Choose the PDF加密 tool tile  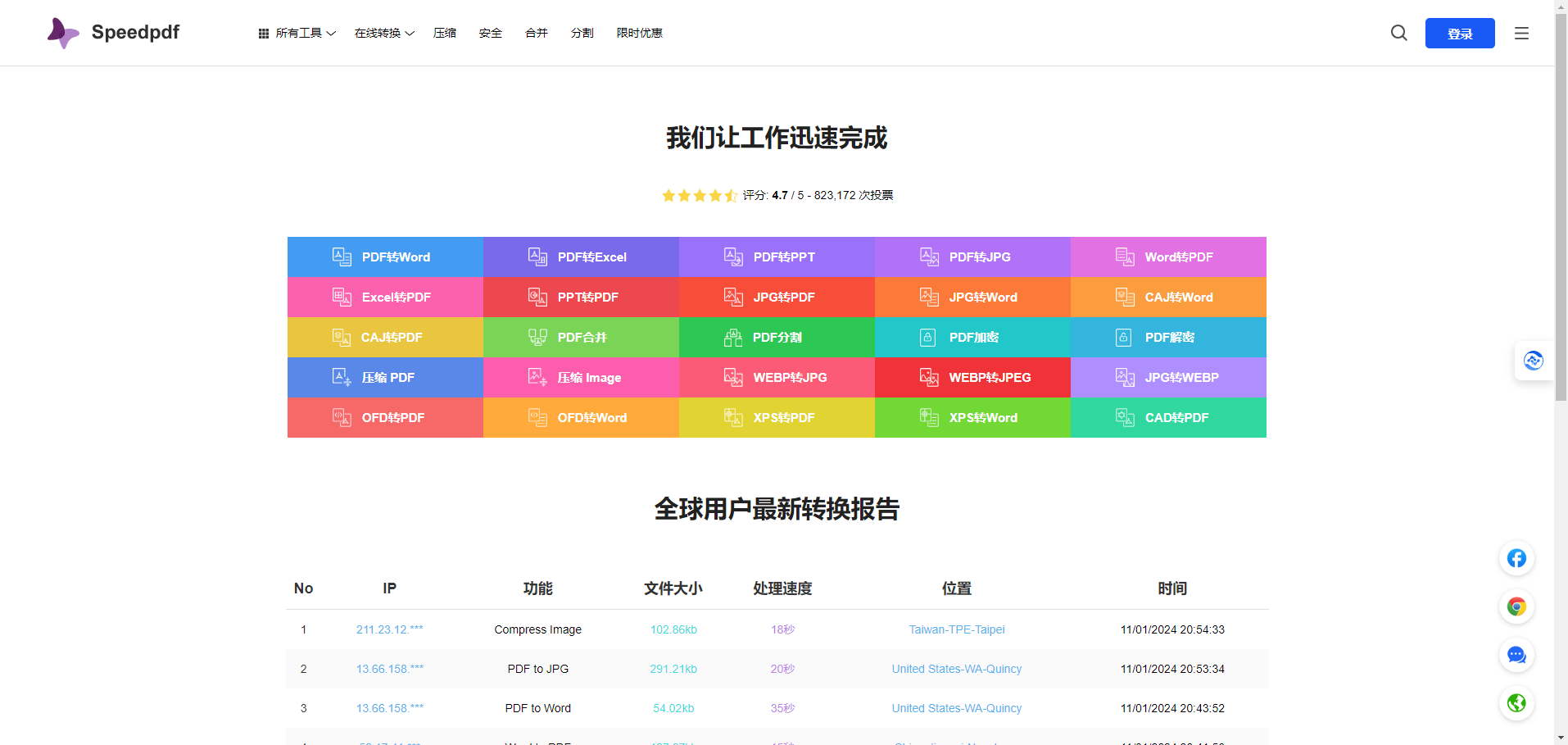click(972, 337)
